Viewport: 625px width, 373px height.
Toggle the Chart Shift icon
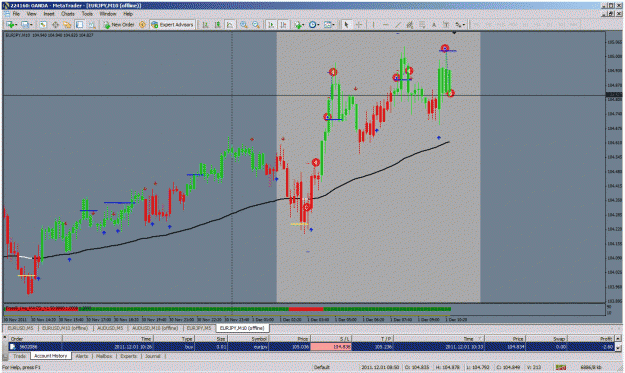pos(283,25)
